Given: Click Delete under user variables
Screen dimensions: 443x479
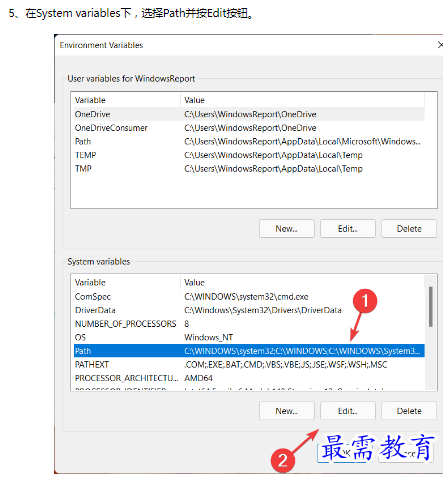Looking at the screenshot, I should [x=409, y=229].
